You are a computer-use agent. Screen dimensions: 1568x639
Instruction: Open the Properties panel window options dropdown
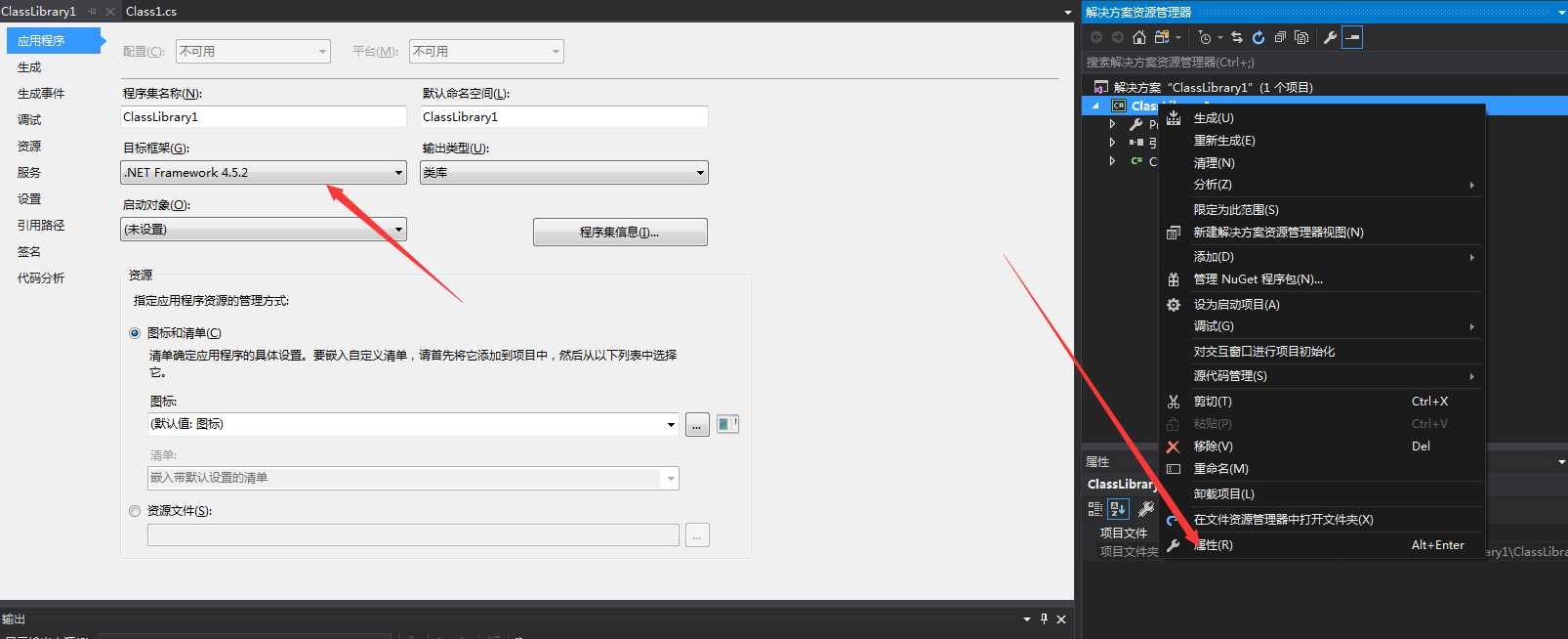1561,461
